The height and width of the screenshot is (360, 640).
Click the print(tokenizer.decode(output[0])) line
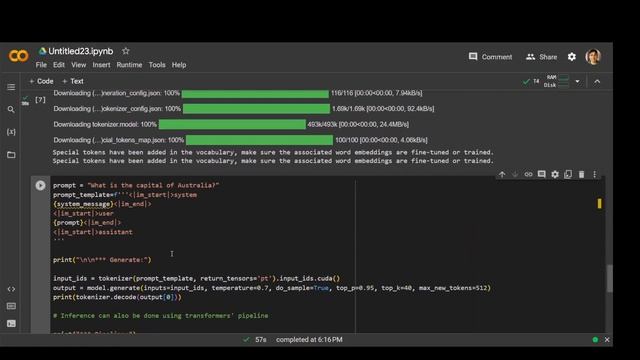pyautogui.click(x=117, y=297)
